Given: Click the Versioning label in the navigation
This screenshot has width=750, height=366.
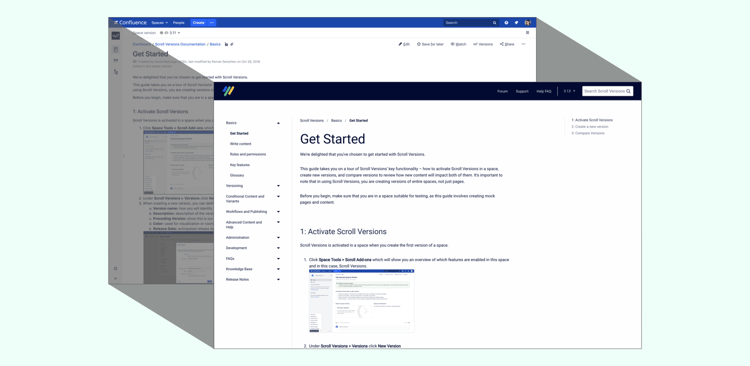Looking at the screenshot, I should 234,186.
